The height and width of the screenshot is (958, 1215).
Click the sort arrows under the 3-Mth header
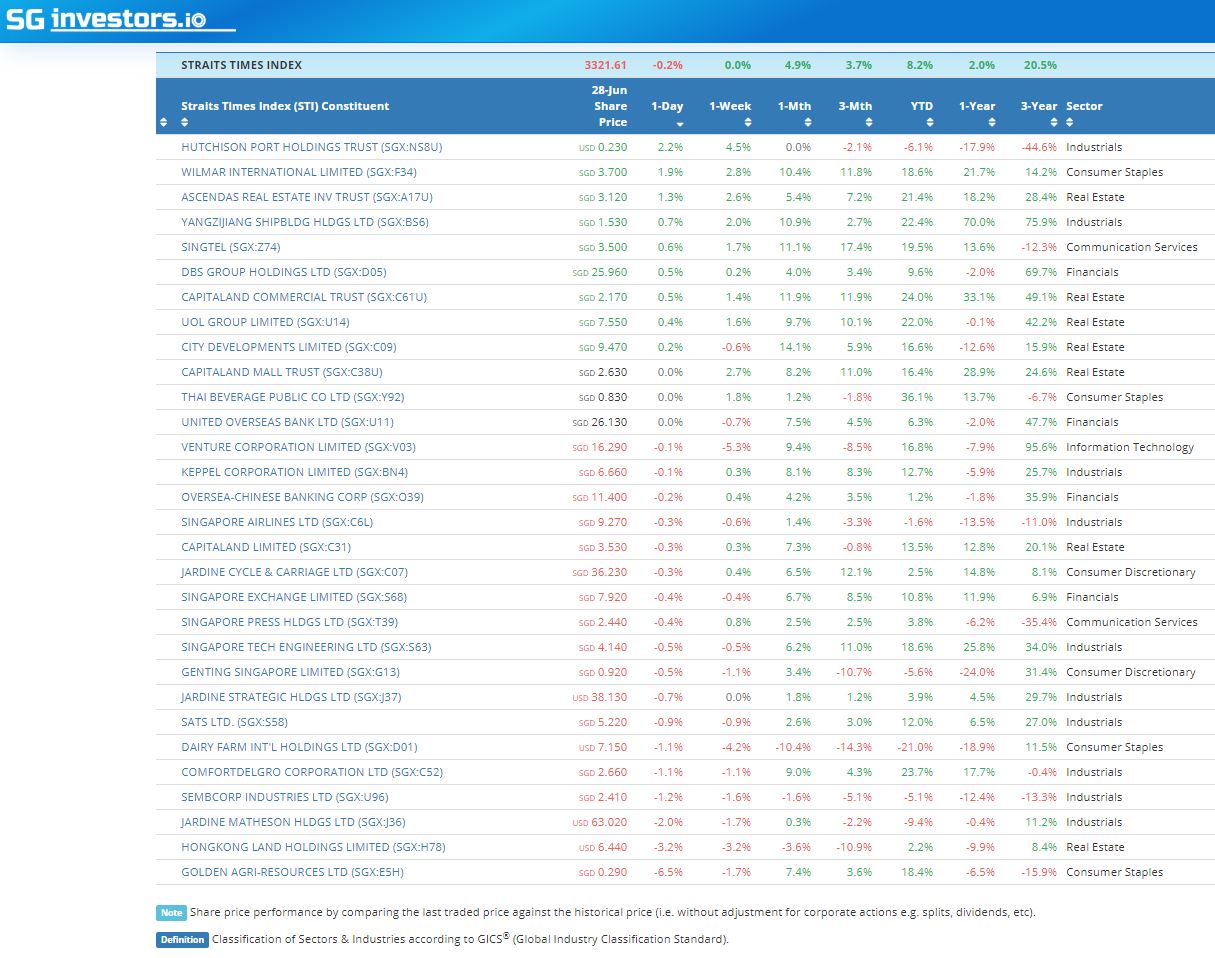pos(869,123)
